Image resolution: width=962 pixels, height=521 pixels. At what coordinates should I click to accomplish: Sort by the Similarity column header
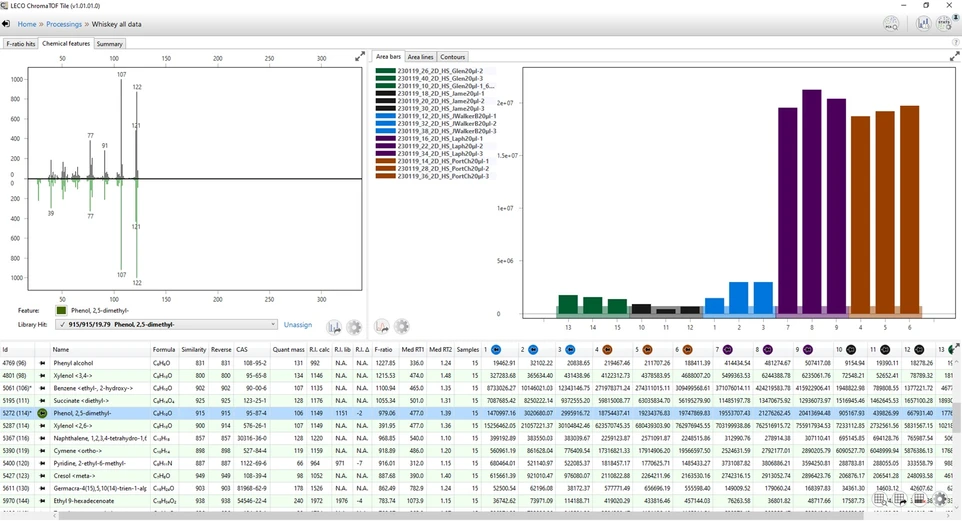(x=193, y=350)
